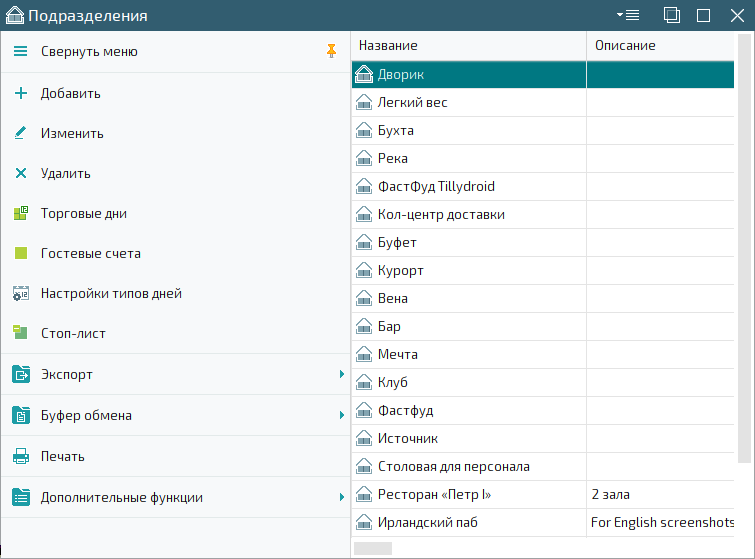The image size is (755, 559).
Task: Sort by the Название column header
Action: click(468, 46)
